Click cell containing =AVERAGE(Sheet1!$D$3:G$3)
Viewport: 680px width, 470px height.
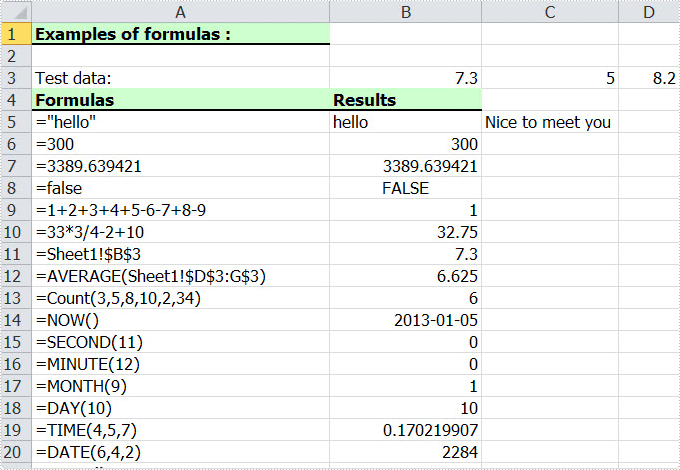pyautogui.click(x=180, y=276)
